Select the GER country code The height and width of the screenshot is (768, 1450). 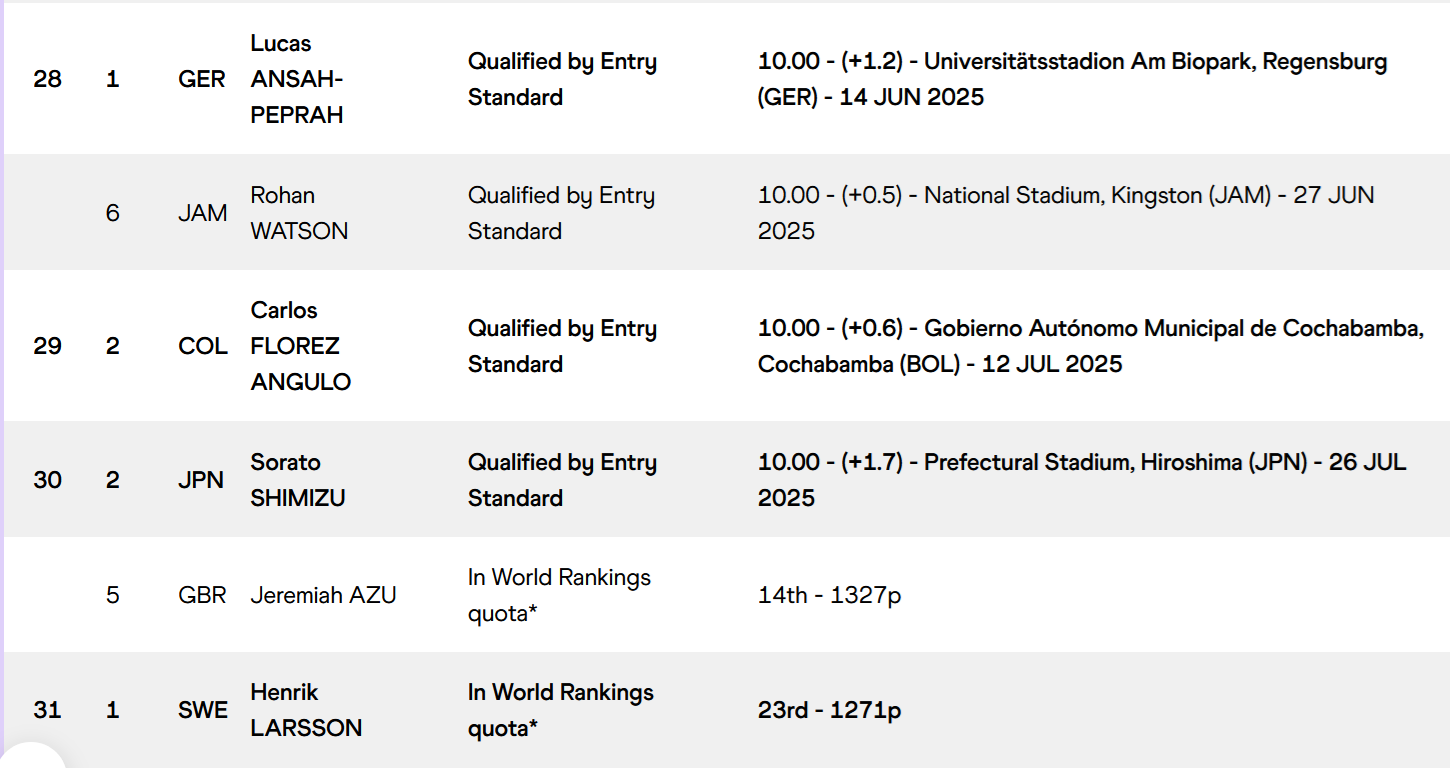202,79
